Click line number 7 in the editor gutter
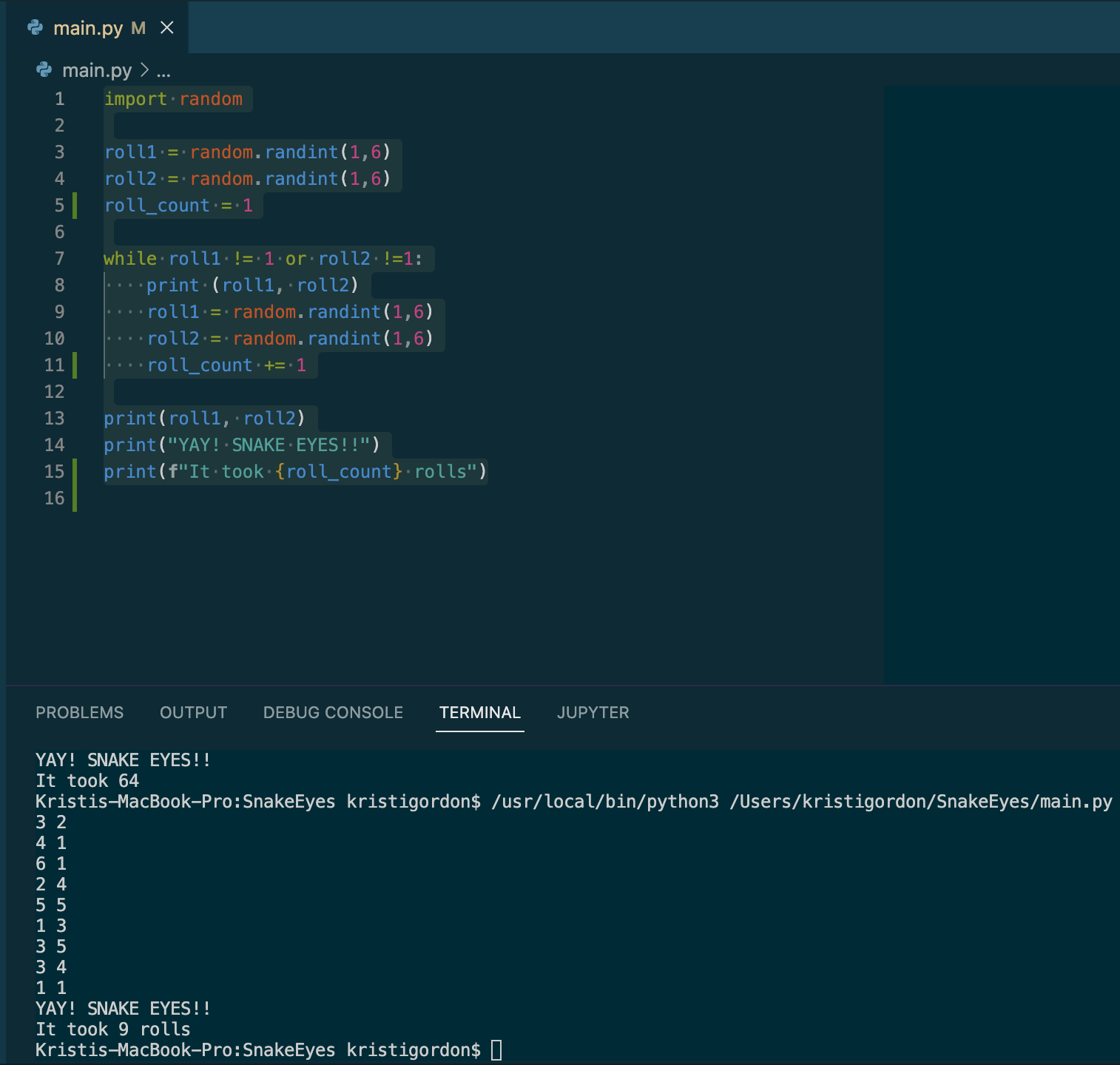Screen dimensions: 1120x1065 click(x=58, y=258)
